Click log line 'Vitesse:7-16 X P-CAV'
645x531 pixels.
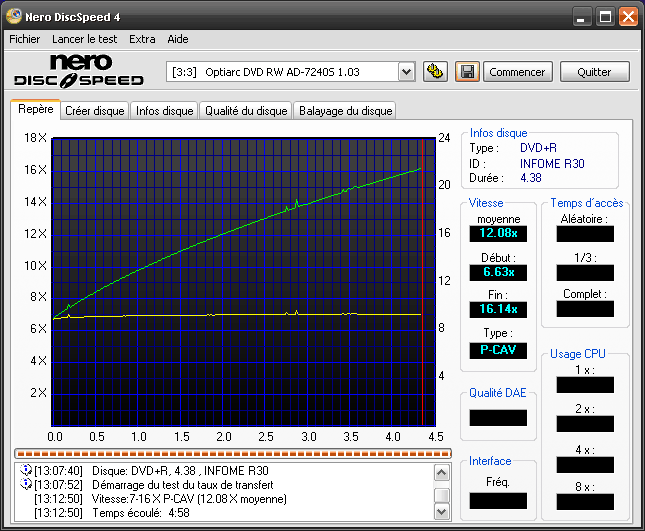189,499
